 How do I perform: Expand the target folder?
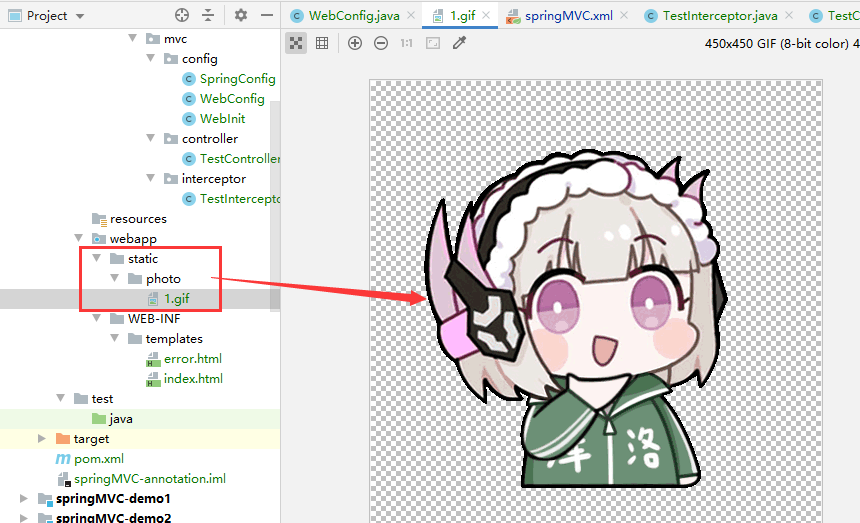(x=42, y=439)
